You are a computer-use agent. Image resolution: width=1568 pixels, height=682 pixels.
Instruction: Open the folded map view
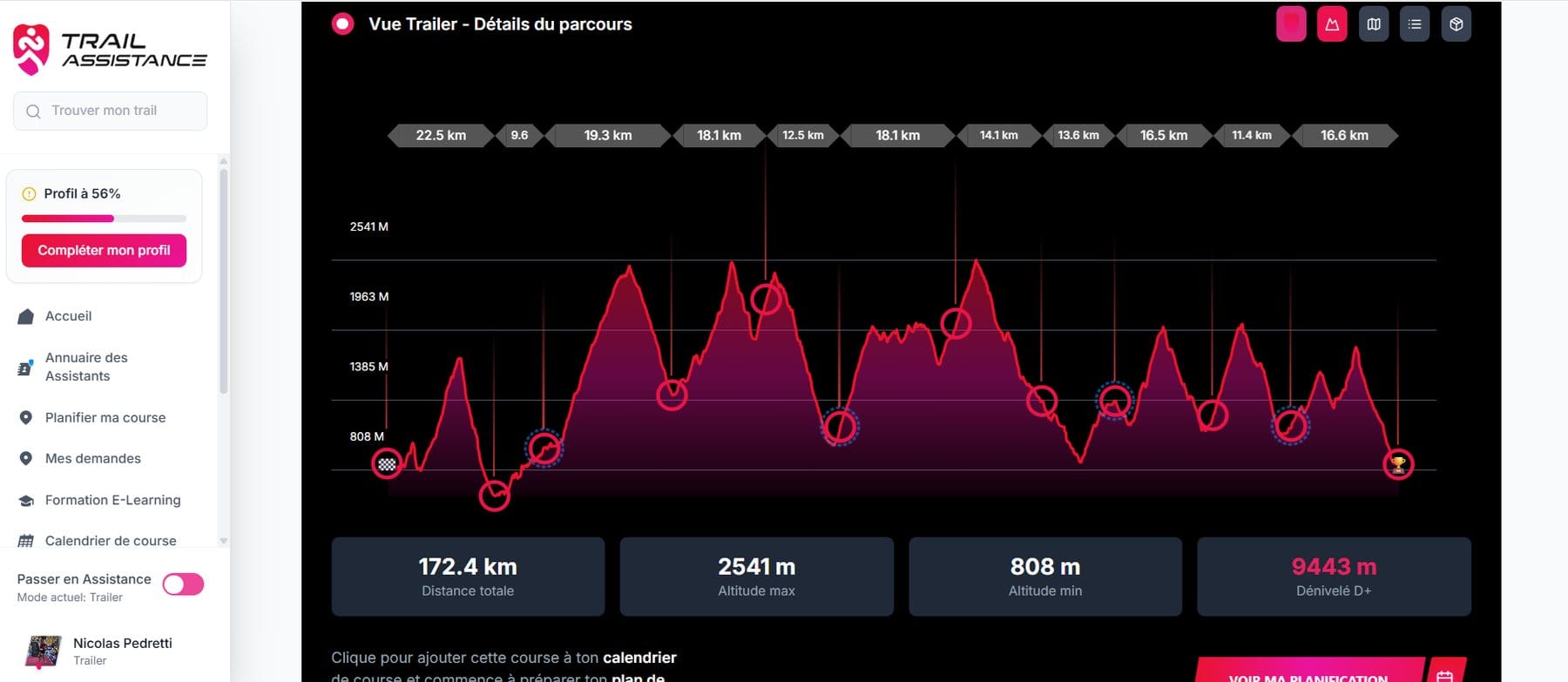[x=1374, y=24]
